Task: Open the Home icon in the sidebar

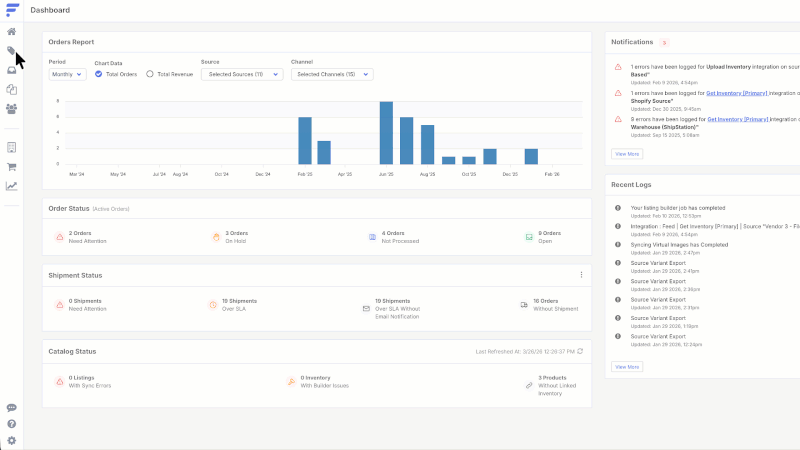Action: [12, 32]
